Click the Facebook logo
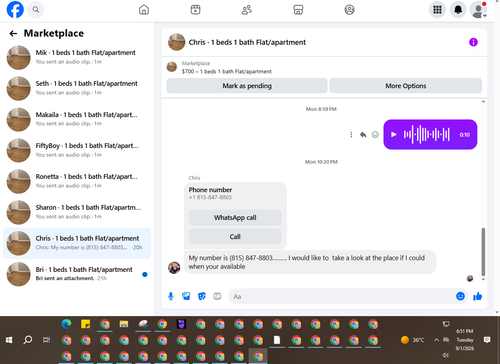The width and height of the screenshot is (500, 364). [x=15, y=9]
